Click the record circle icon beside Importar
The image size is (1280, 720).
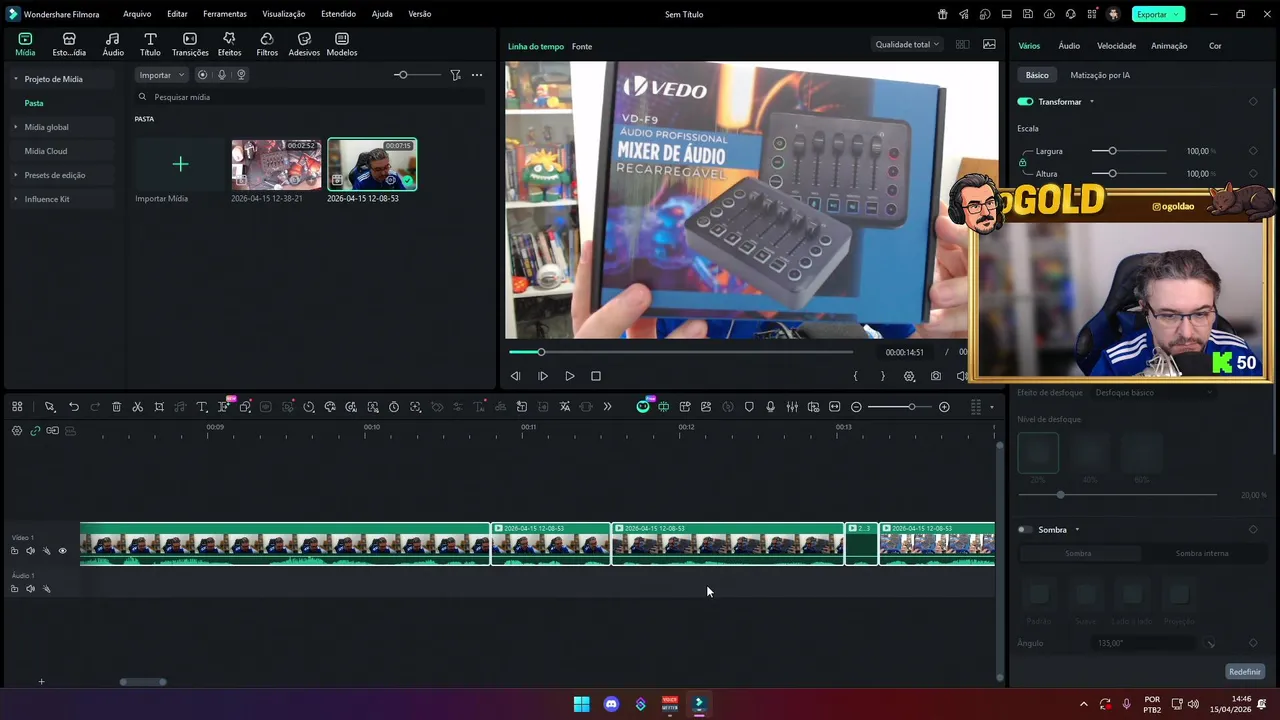click(203, 75)
